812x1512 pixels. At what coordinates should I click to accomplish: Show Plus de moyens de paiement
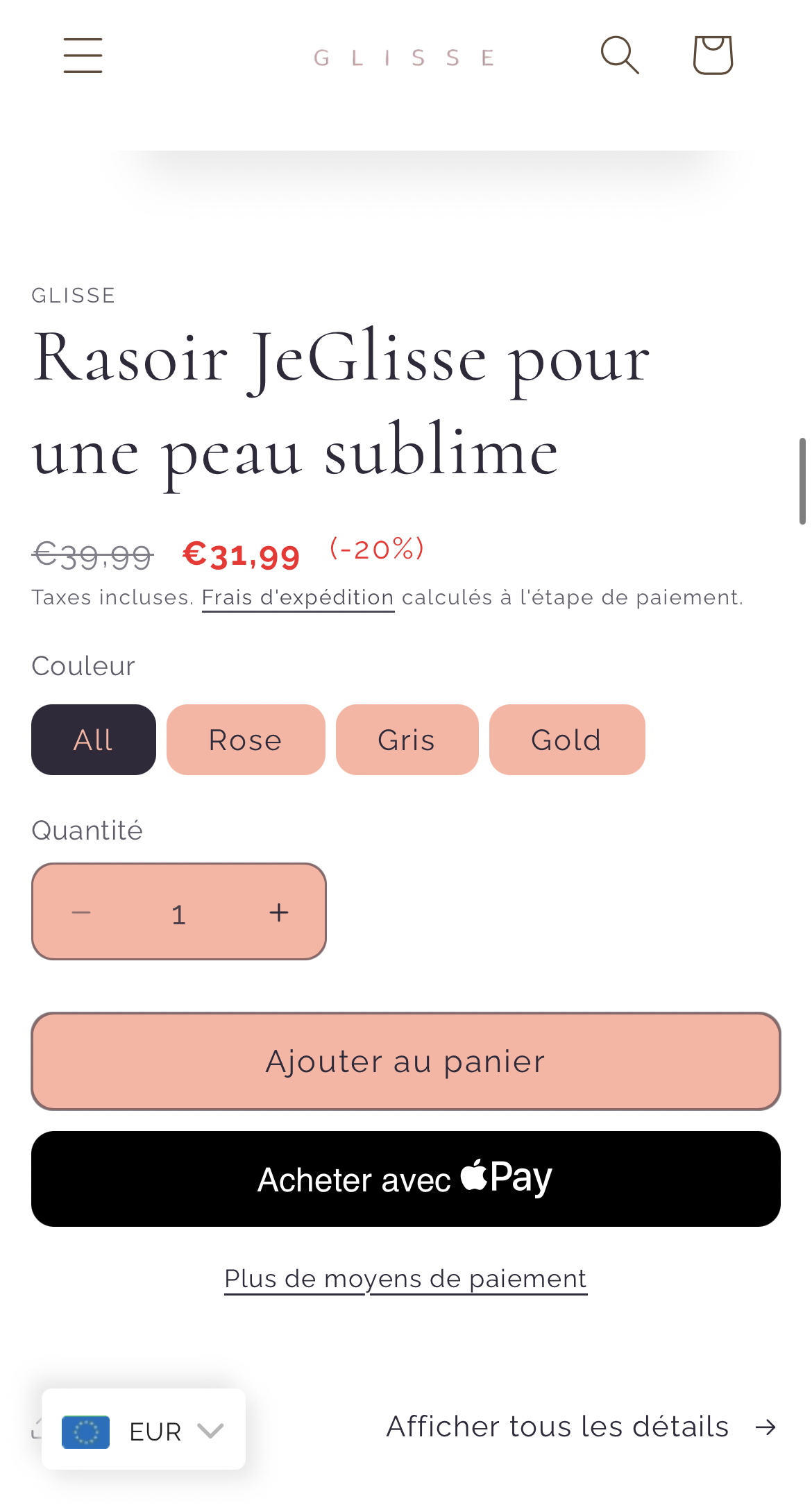tap(405, 1279)
